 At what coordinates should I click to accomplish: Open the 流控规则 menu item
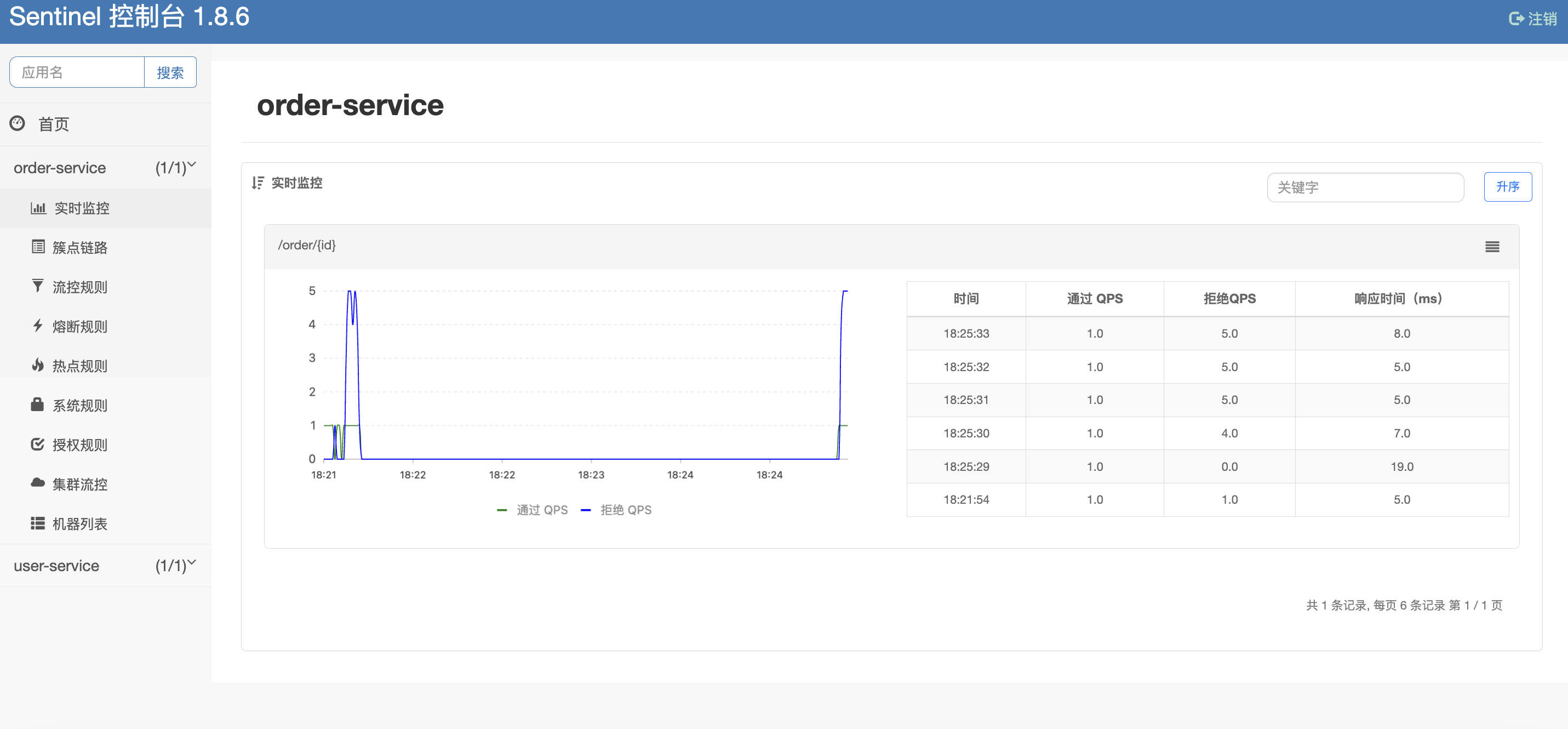point(80,287)
